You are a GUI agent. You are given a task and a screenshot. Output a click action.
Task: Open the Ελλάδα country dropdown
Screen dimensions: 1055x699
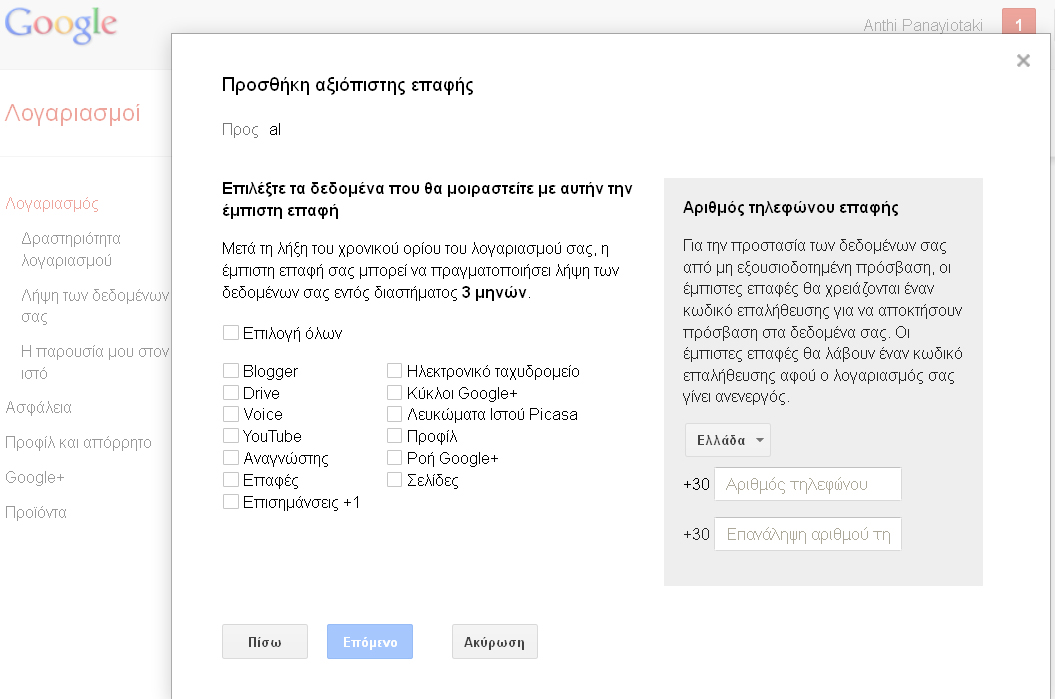click(727, 440)
